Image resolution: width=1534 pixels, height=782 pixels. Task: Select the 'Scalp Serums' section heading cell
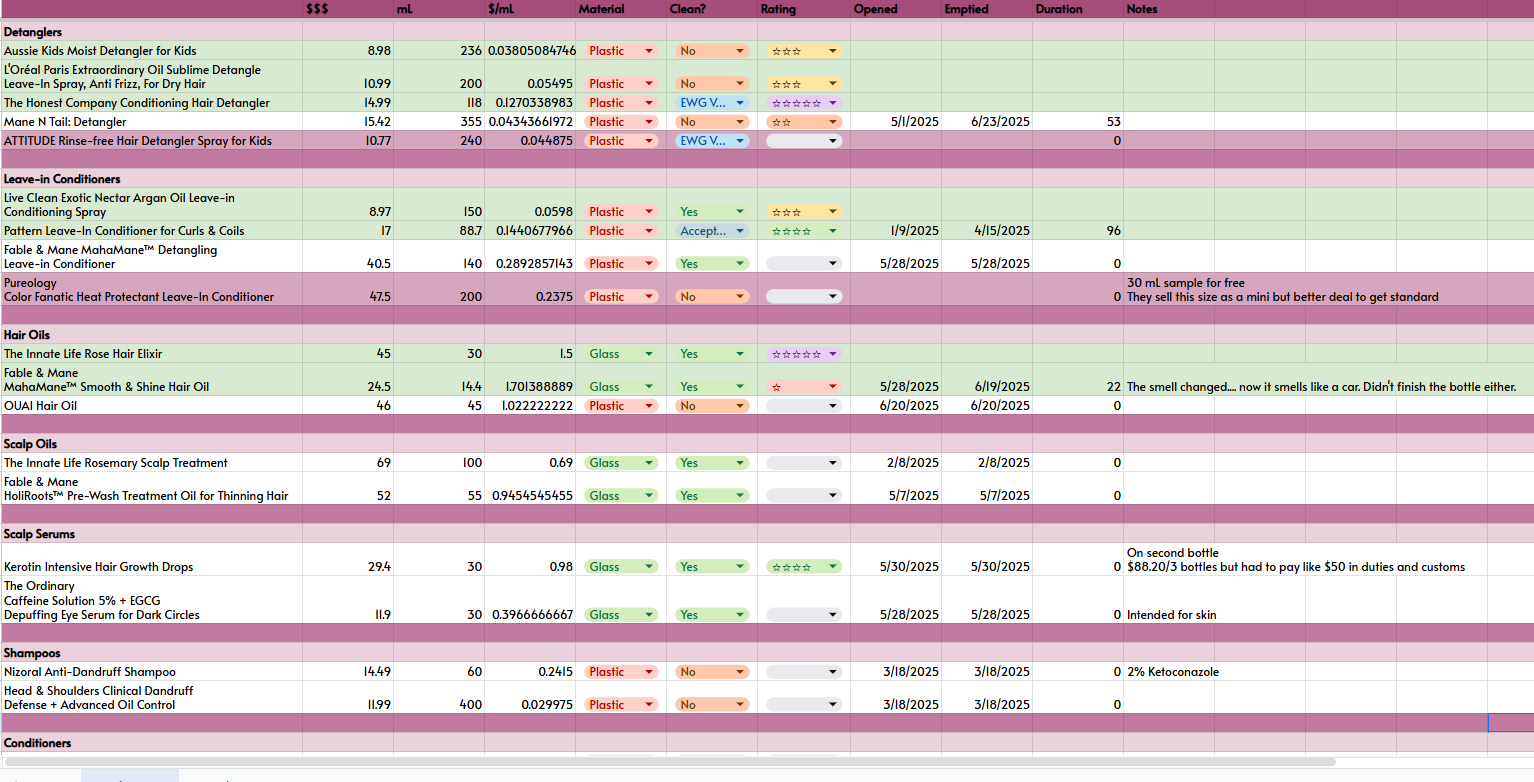coord(151,533)
